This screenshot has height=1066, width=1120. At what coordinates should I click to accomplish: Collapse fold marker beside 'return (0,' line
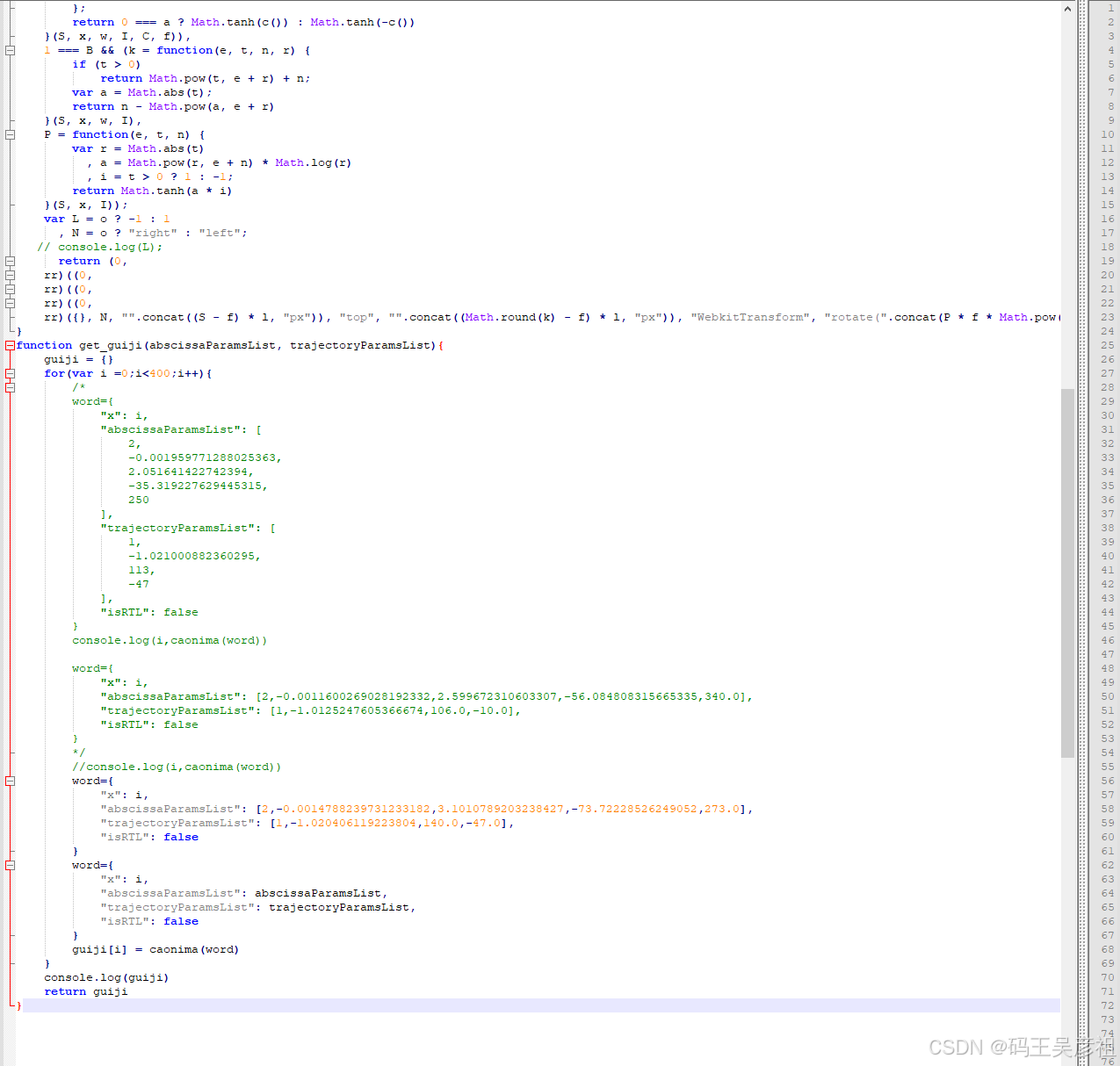point(10,261)
